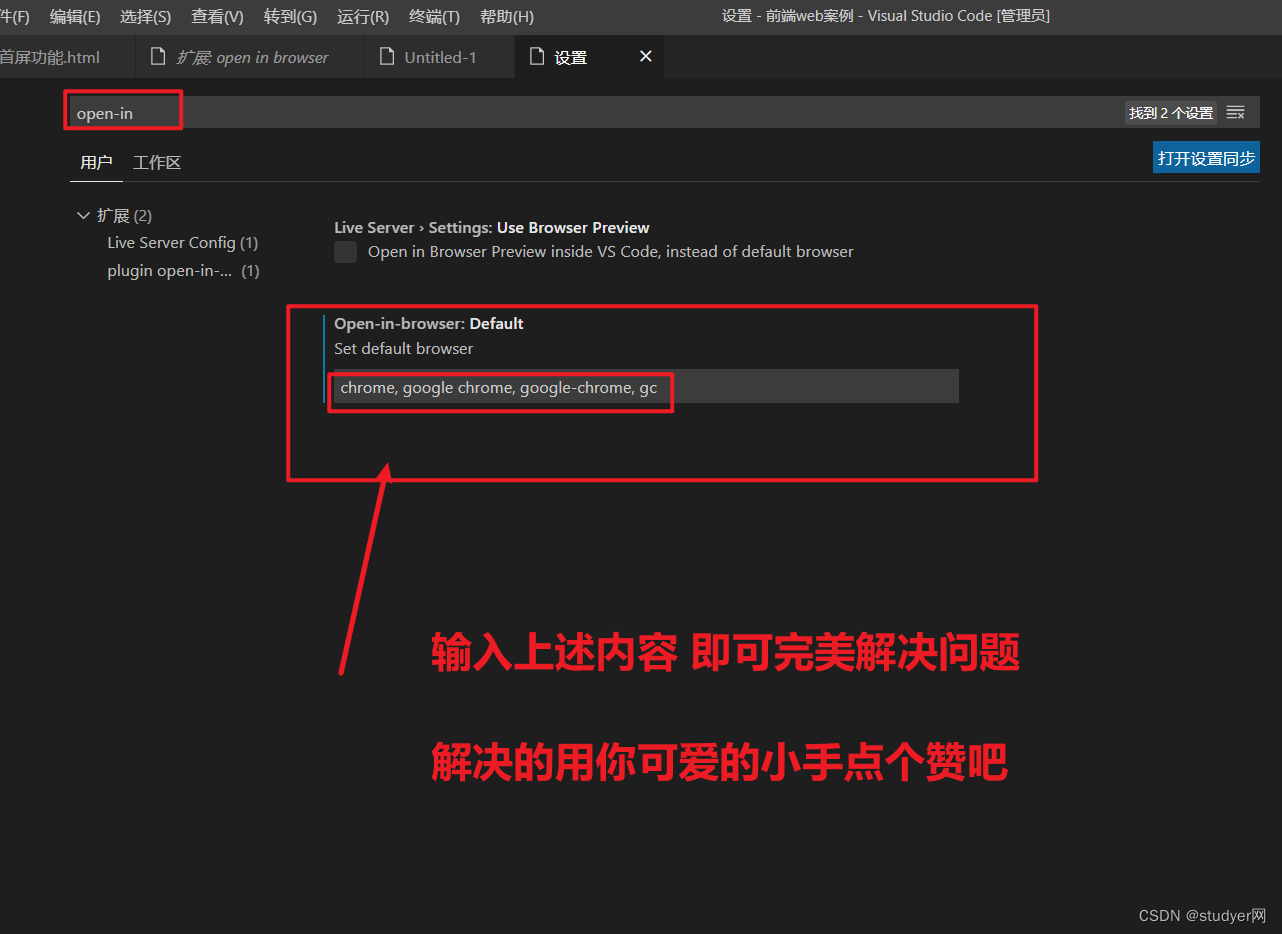Select plugin open-in-... (1) in settings tree
Screen dimensions: 1282x934
pos(183,271)
